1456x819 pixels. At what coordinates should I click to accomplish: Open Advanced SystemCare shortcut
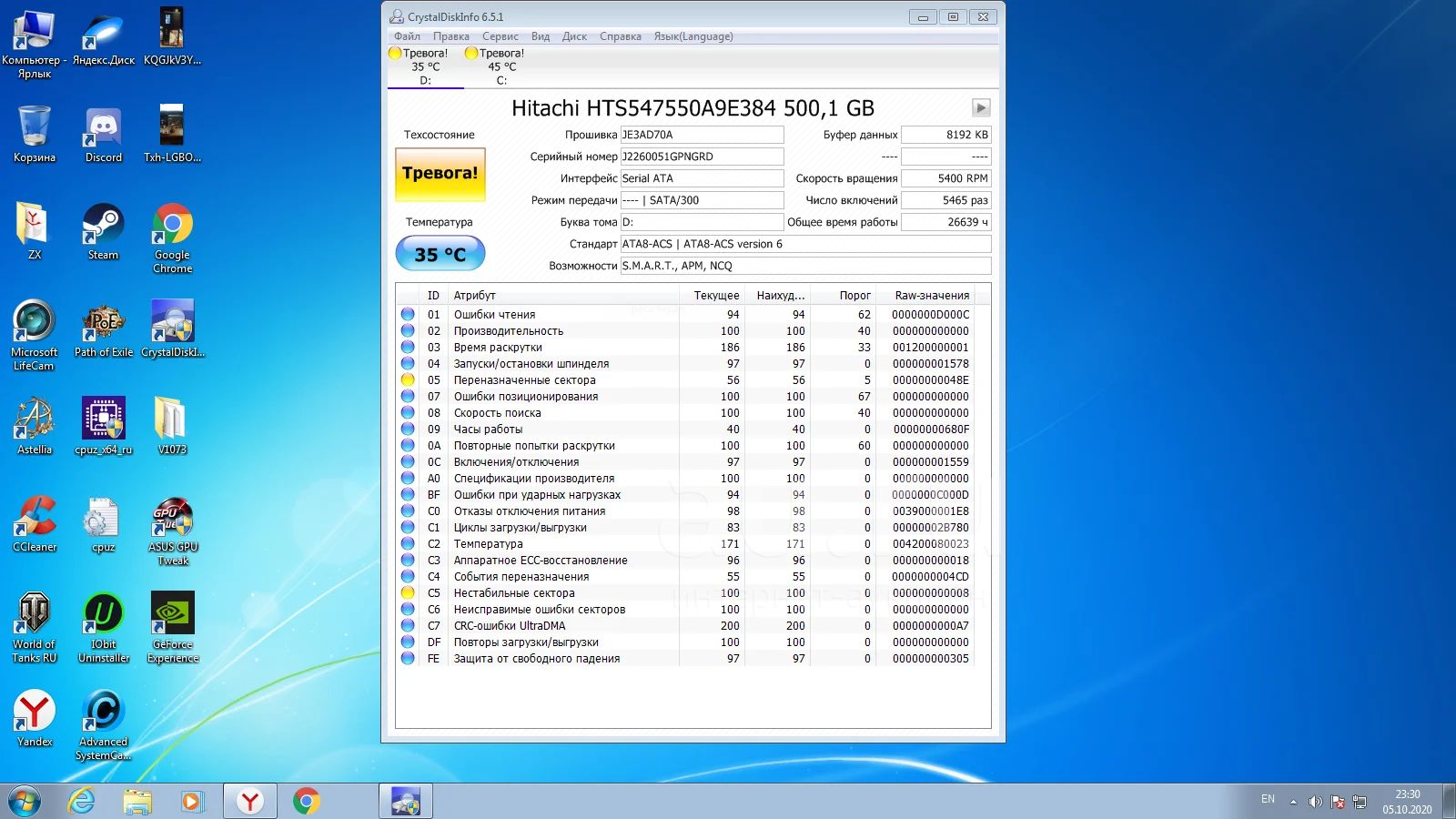pyautogui.click(x=103, y=725)
